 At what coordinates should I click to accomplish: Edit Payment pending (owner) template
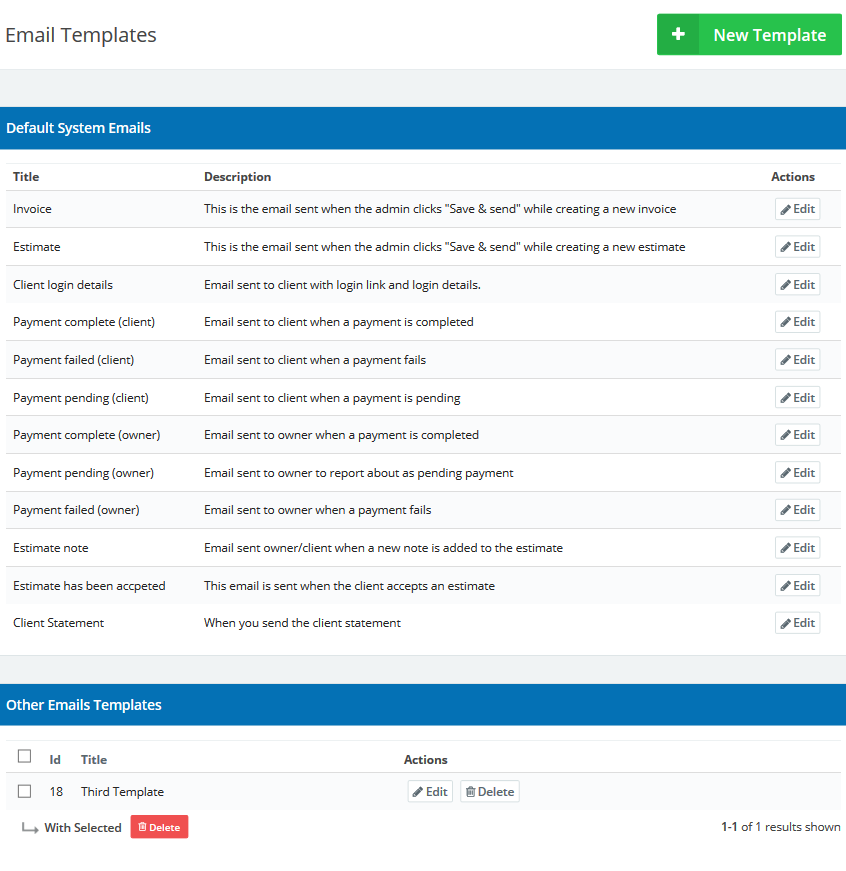click(x=797, y=473)
